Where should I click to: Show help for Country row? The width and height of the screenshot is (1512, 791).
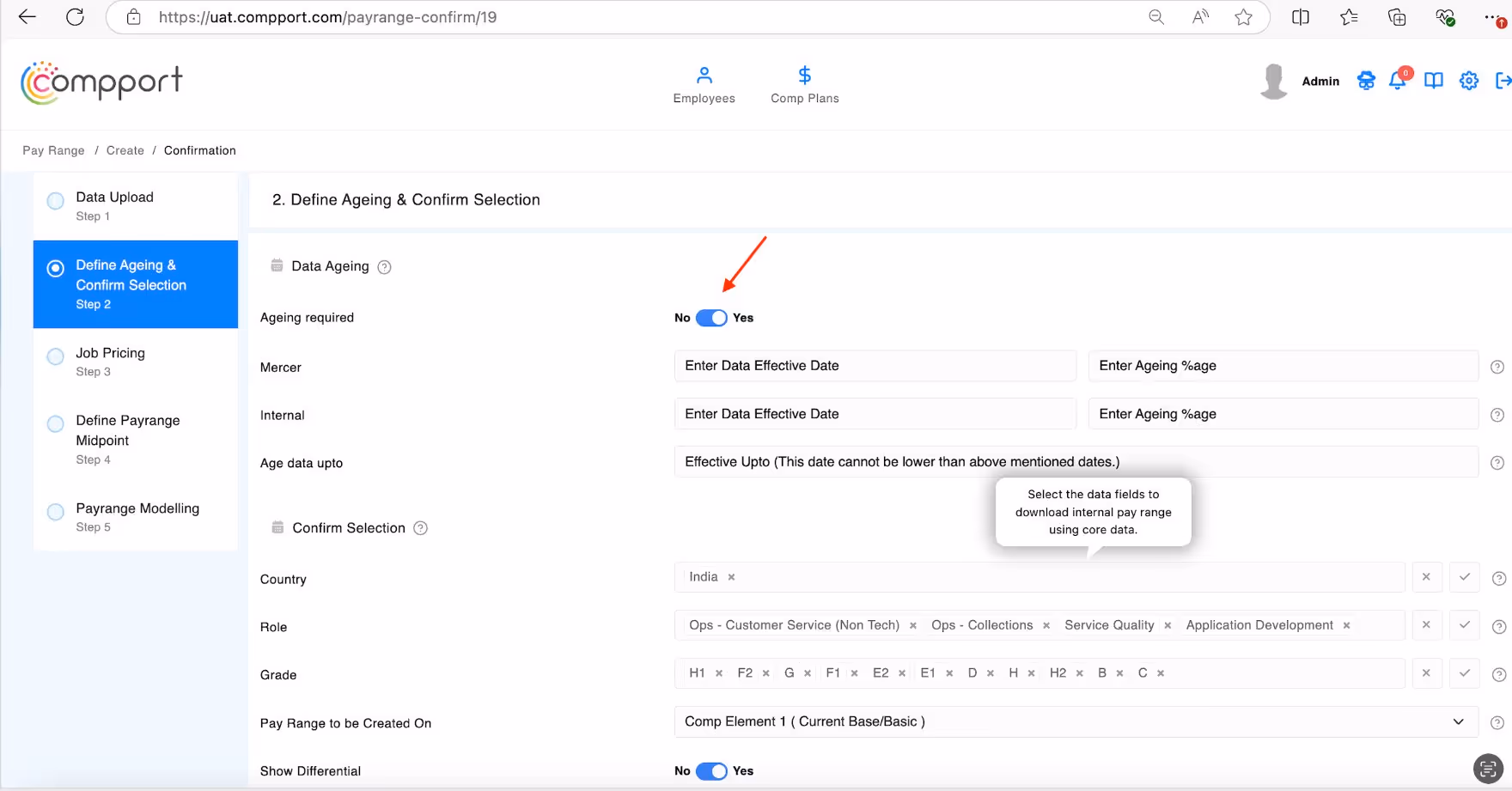coord(1499,579)
